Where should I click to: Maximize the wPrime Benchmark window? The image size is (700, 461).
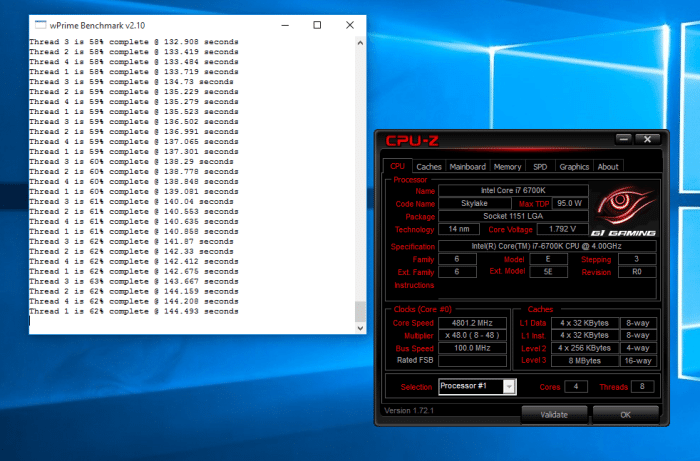coord(317,25)
